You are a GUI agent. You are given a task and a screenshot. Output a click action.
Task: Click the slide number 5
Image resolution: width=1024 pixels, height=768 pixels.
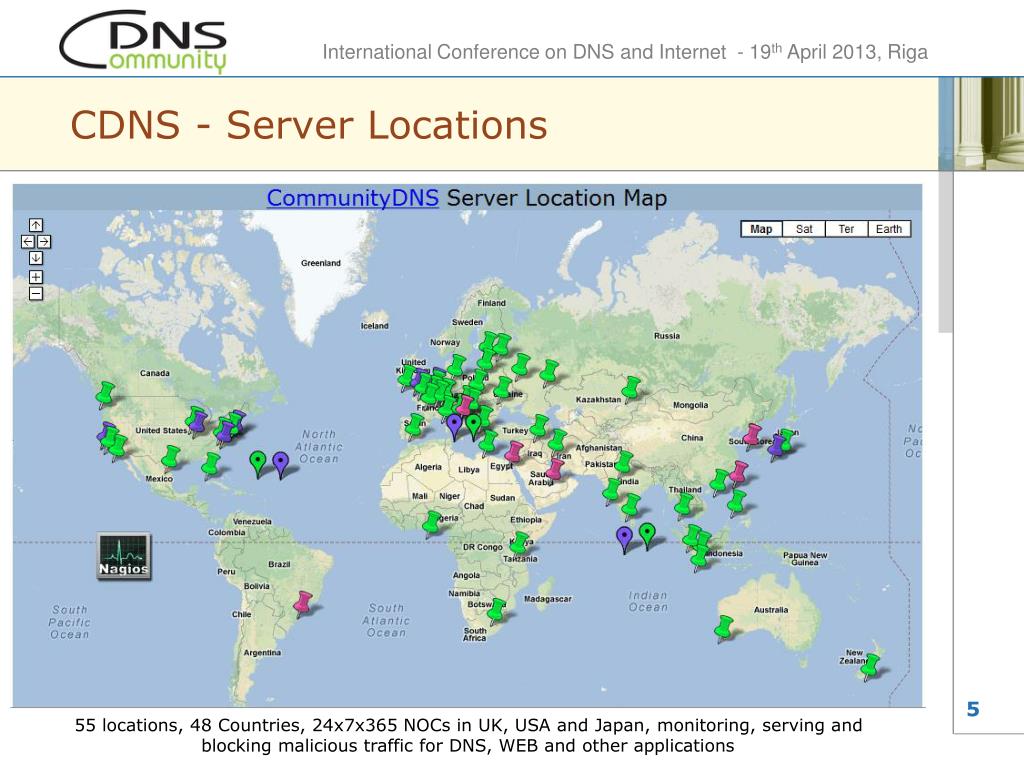point(973,709)
